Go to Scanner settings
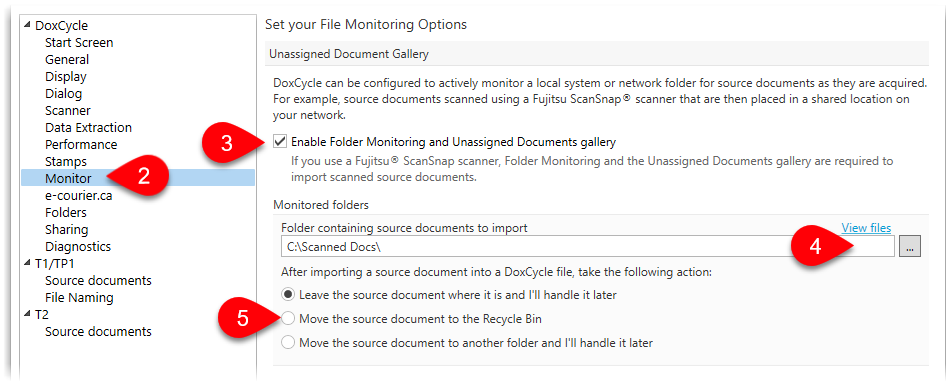This screenshot has height=386, width=946. coord(68,110)
